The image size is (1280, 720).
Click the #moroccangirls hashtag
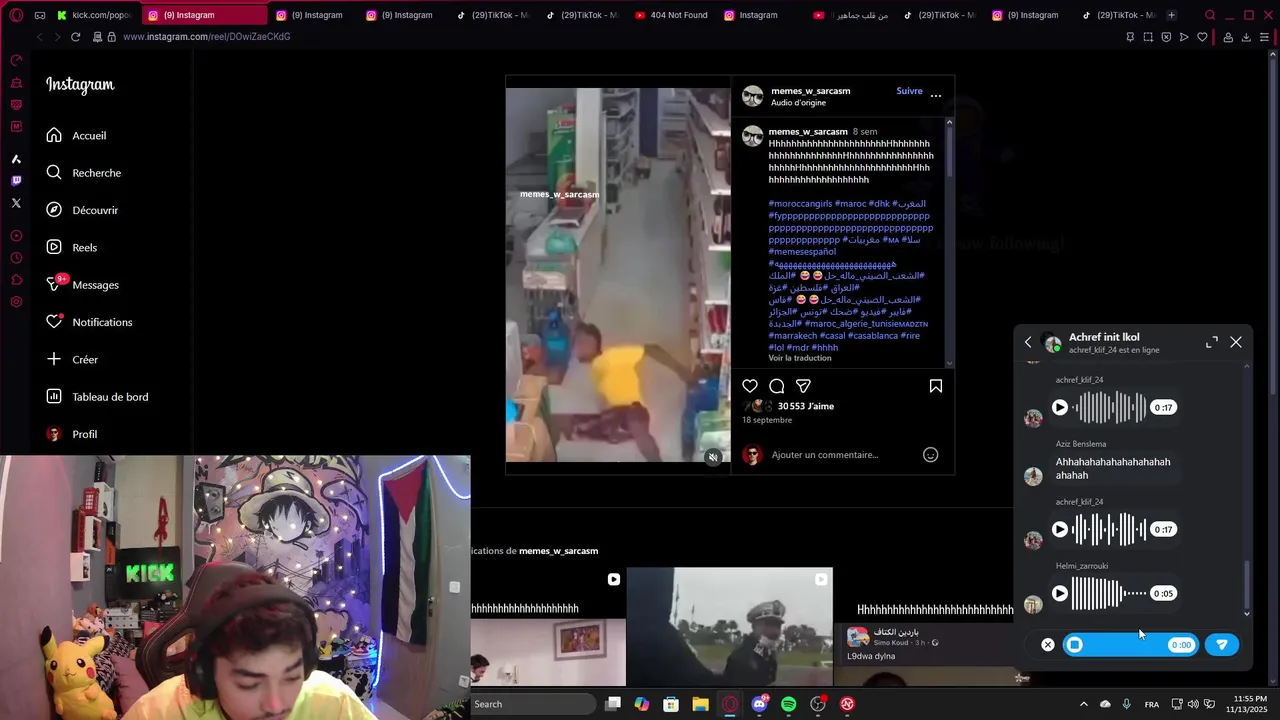pyautogui.click(x=800, y=204)
